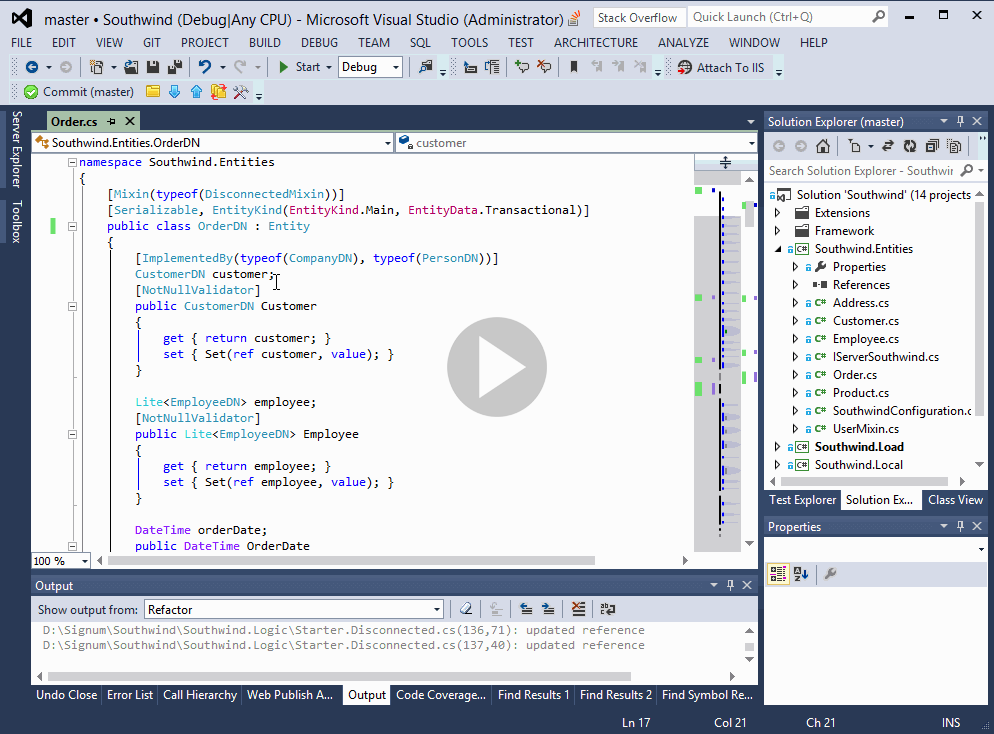Click the Start debugging button
Viewport: 994px width, 734px height.
[299, 67]
